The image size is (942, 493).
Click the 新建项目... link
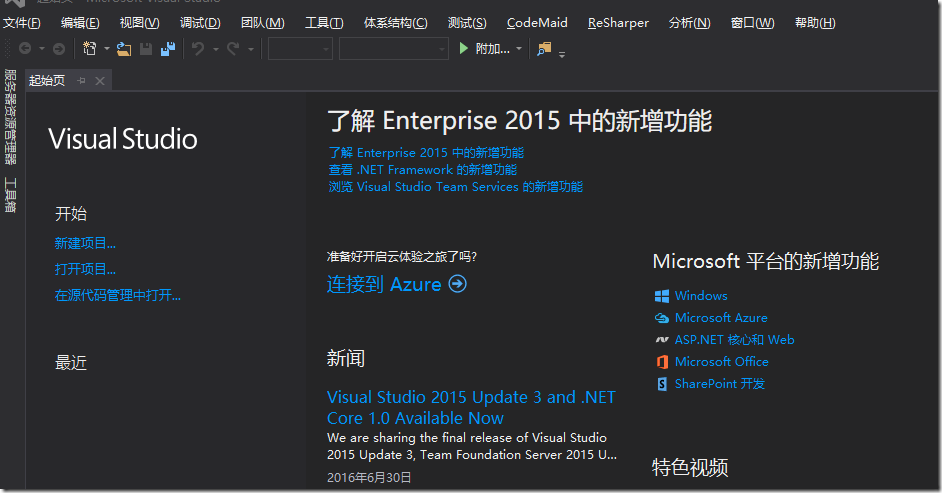pyautogui.click(x=85, y=243)
